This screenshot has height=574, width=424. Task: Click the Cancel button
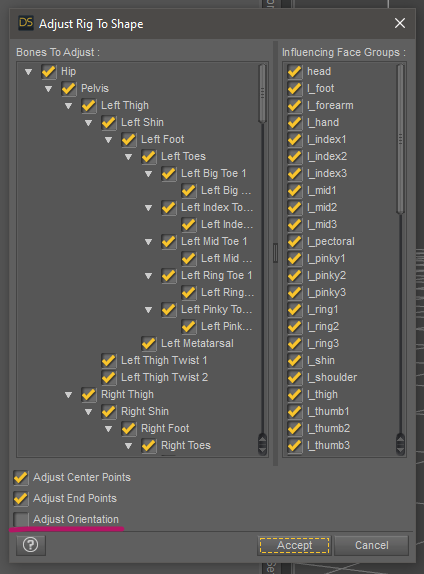coord(372,545)
